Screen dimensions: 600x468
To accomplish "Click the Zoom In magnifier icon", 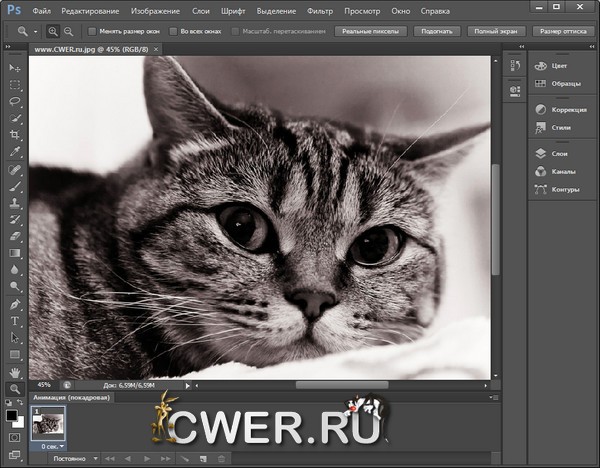I will click(x=52, y=31).
